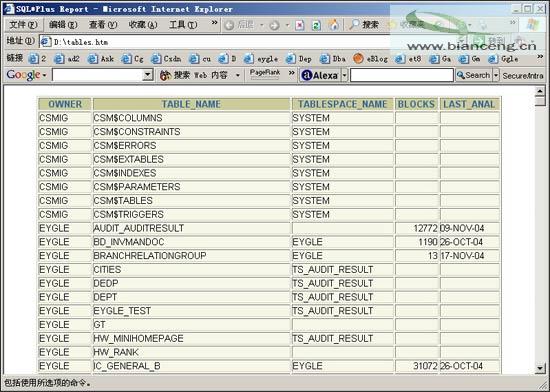Expand the Alexa Search button dropdown
This screenshot has height=392, width=550.
pyautogui.click(x=496, y=75)
